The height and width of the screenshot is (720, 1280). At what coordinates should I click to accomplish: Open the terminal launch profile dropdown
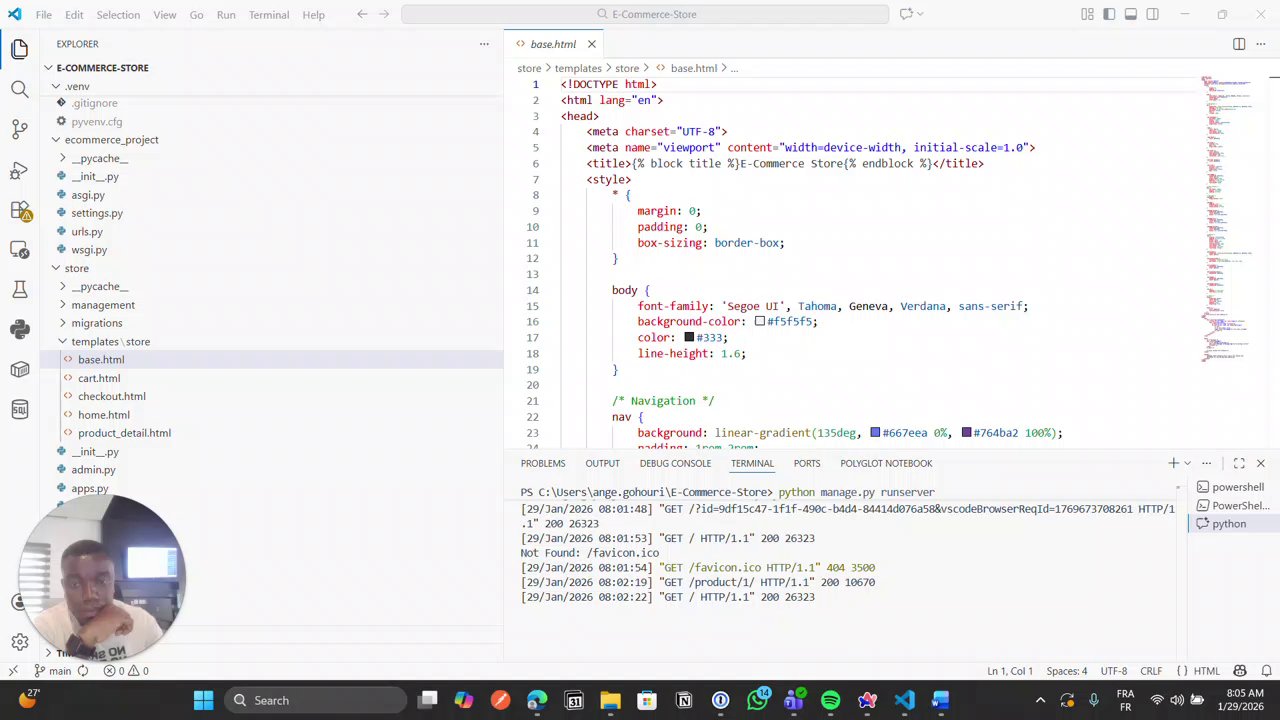pyautogui.click(x=1188, y=463)
